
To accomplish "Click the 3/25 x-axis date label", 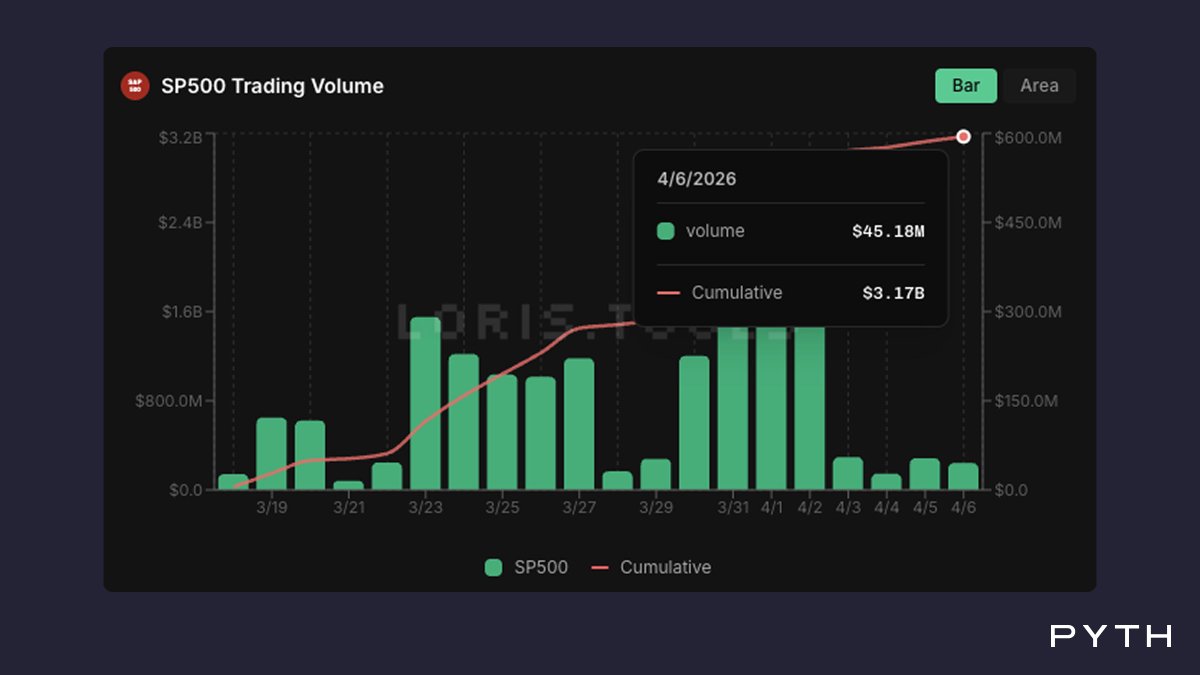I will [502, 508].
